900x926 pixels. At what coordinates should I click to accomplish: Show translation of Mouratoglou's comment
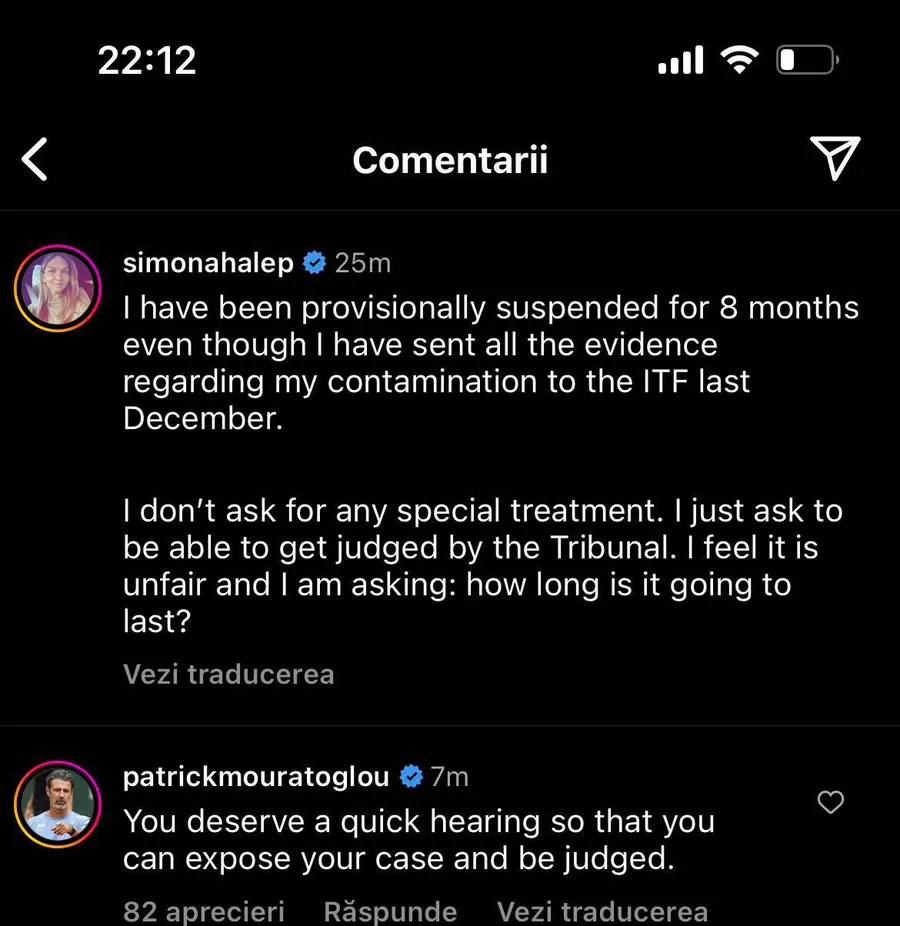602,911
